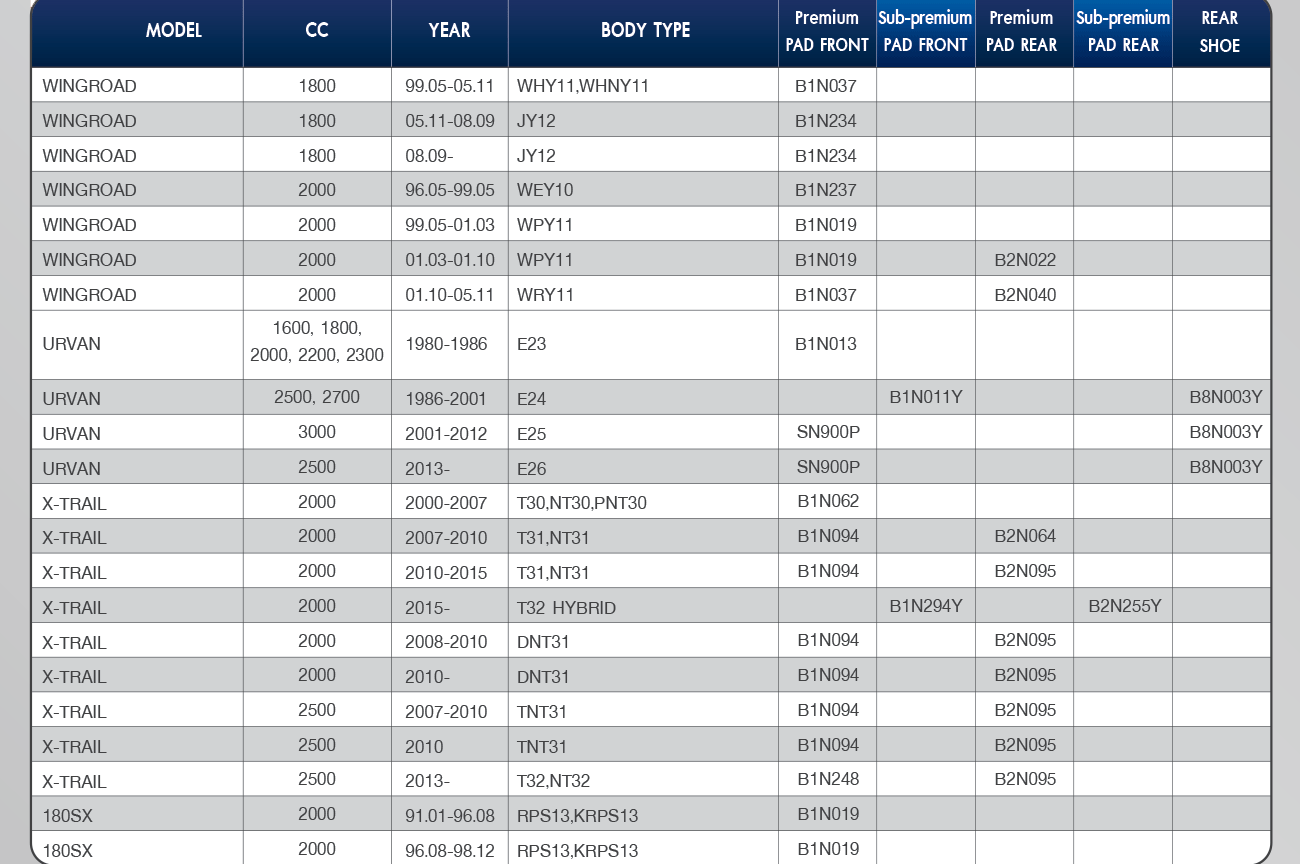Select sub-premium rear code B2N255Y
Image resolution: width=1300 pixels, height=864 pixels.
[1125, 606]
